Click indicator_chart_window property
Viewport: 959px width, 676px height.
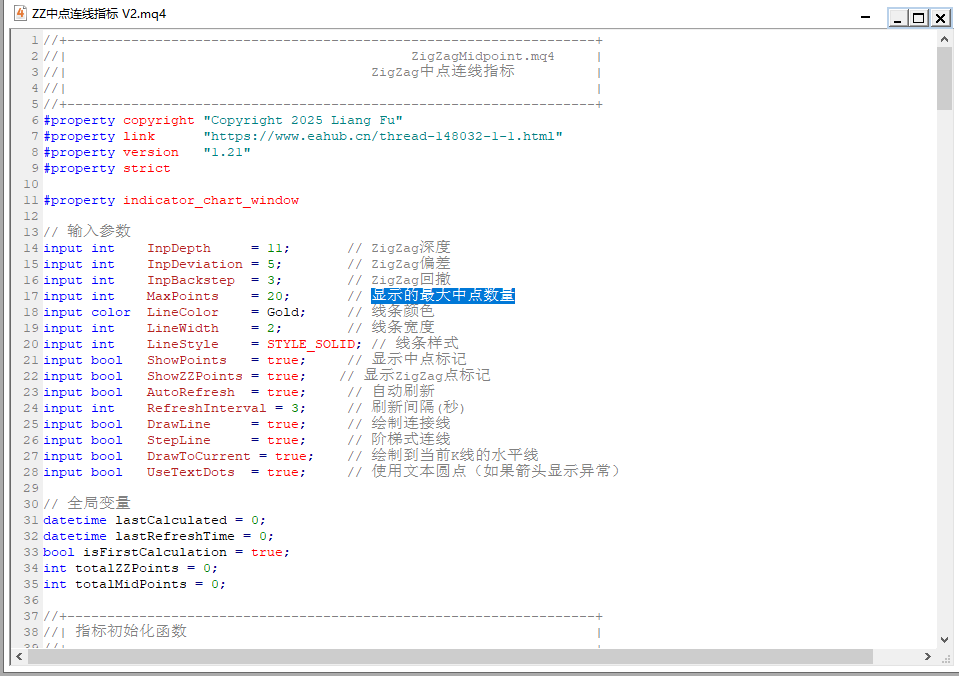[211, 200]
